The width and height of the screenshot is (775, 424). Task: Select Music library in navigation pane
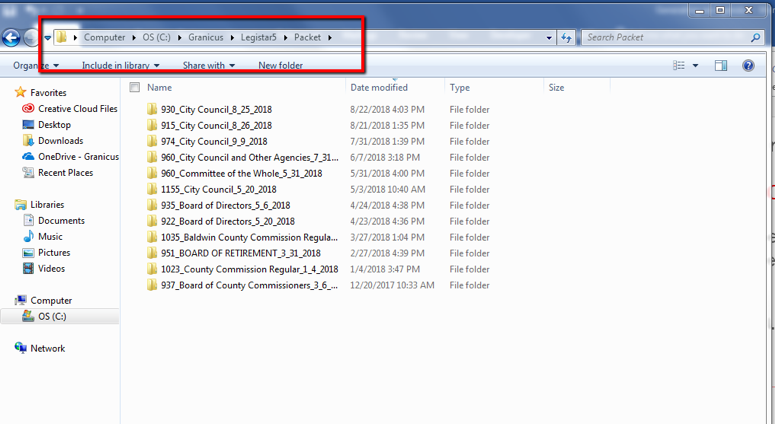point(50,237)
